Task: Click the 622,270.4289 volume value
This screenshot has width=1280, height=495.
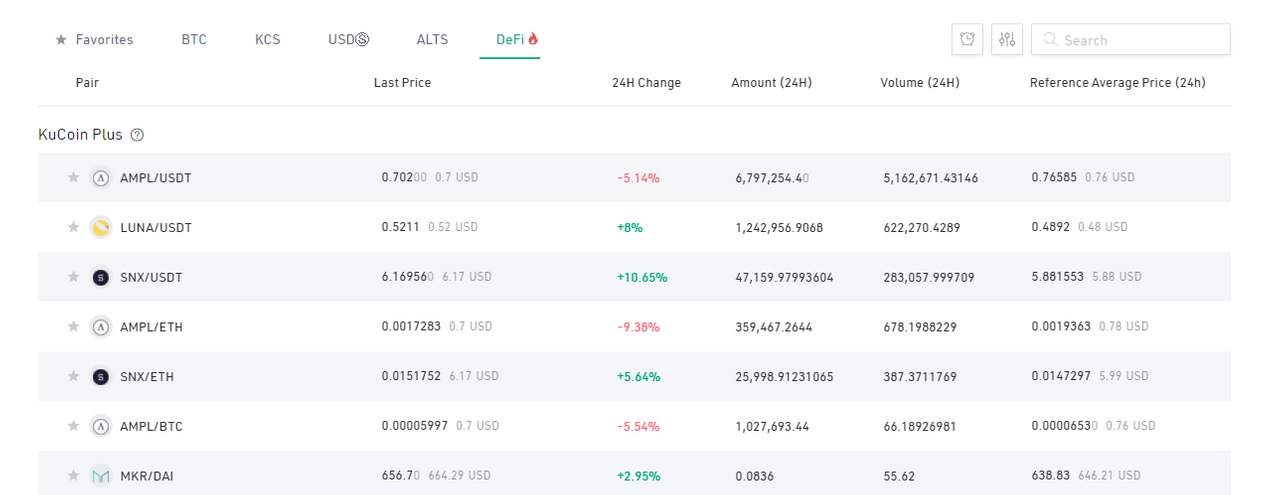Action: coord(922,228)
